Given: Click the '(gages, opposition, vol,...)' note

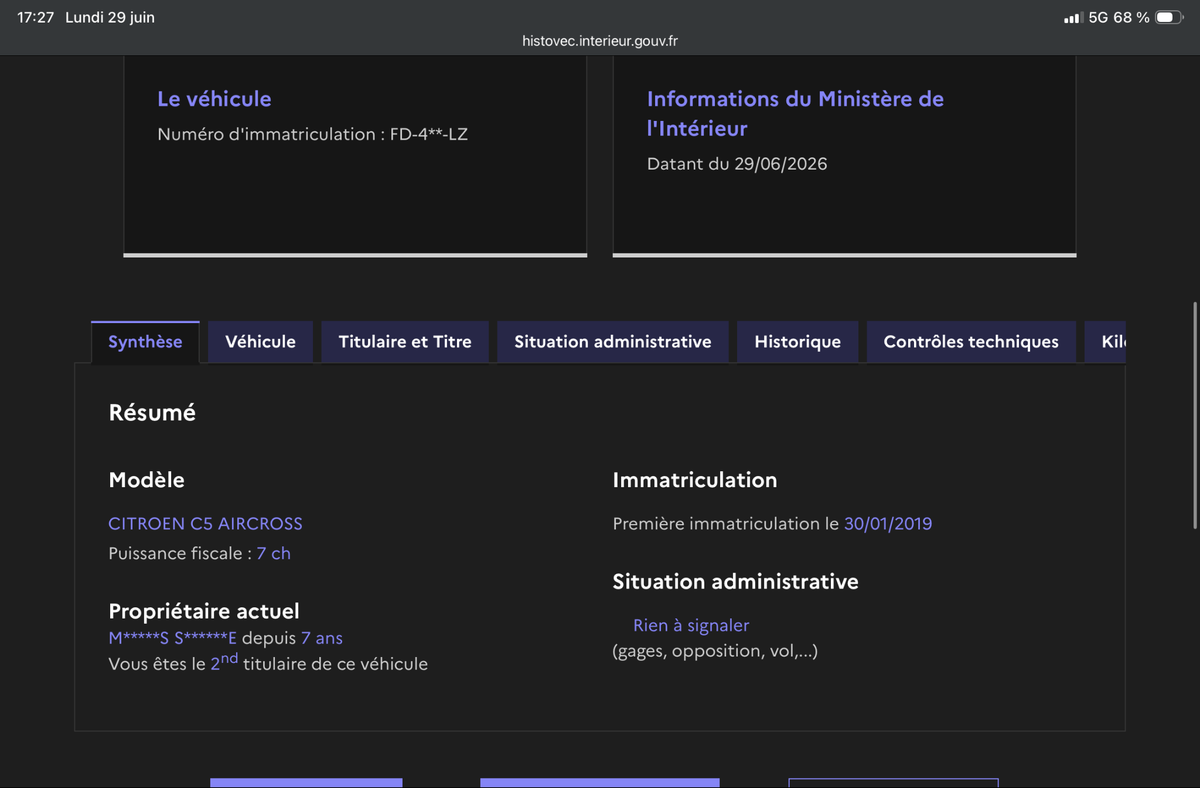Looking at the screenshot, I should [715, 651].
